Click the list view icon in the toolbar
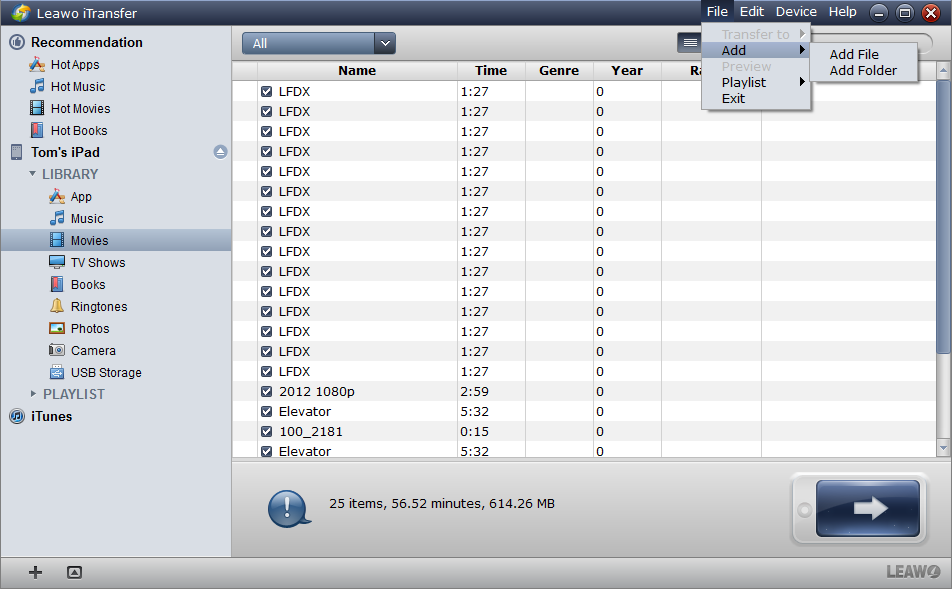Image resolution: width=952 pixels, height=589 pixels. point(690,43)
